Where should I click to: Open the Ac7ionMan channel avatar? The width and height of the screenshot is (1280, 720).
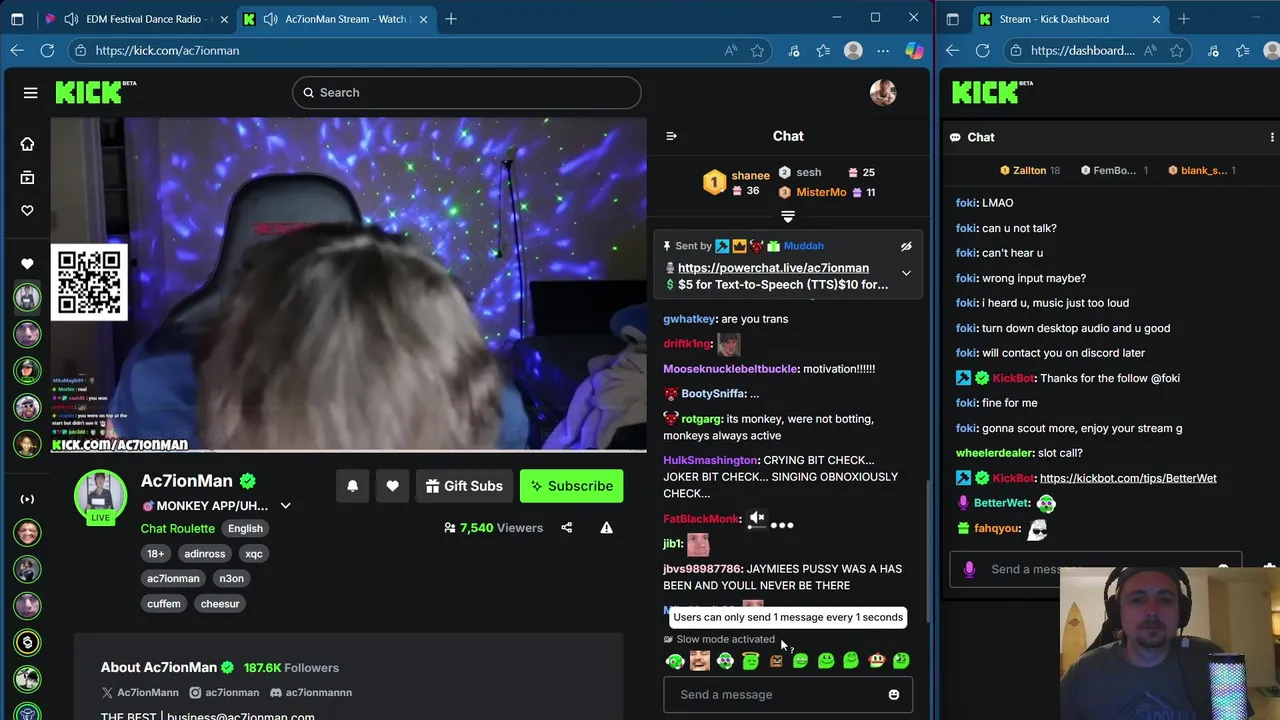(101, 494)
